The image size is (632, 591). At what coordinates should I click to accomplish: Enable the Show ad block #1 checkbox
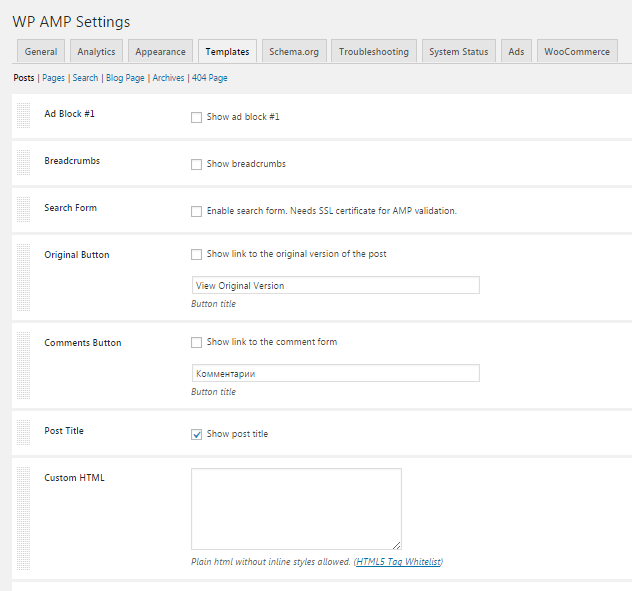pyautogui.click(x=196, y=117)
